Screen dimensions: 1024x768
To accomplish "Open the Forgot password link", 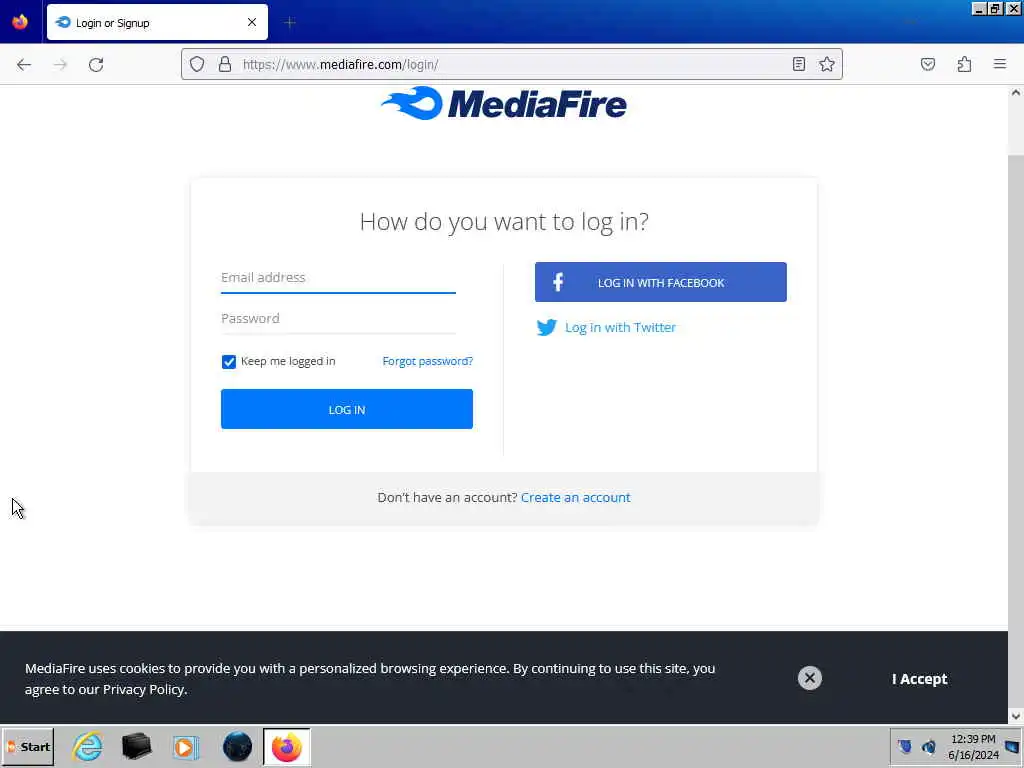I will coord(428,361).
